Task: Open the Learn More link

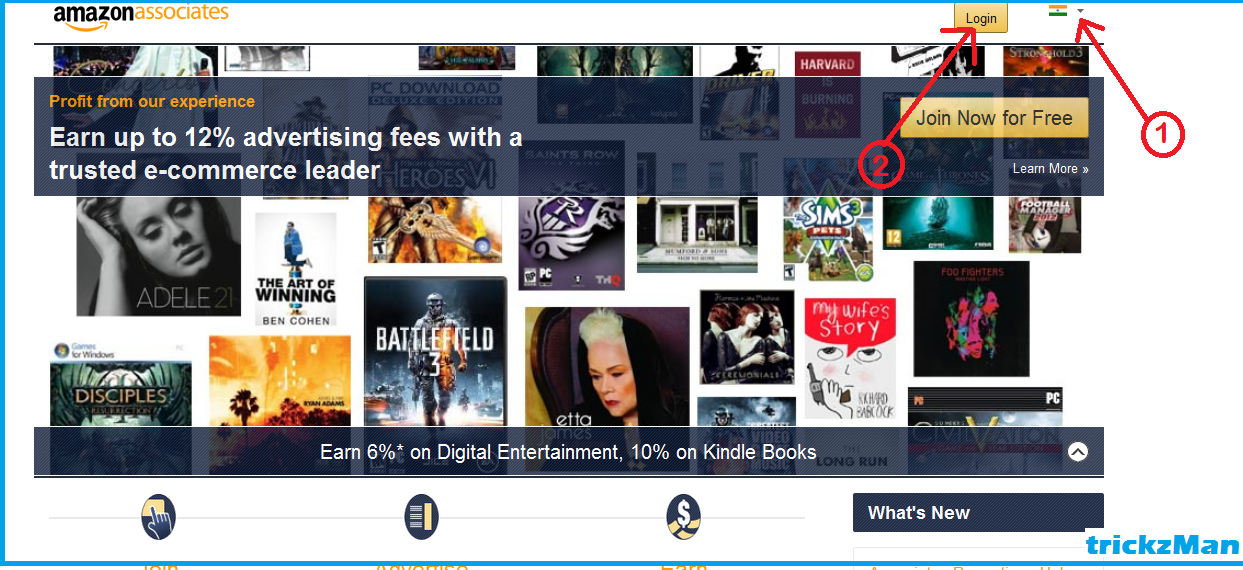Action: 1050,168
